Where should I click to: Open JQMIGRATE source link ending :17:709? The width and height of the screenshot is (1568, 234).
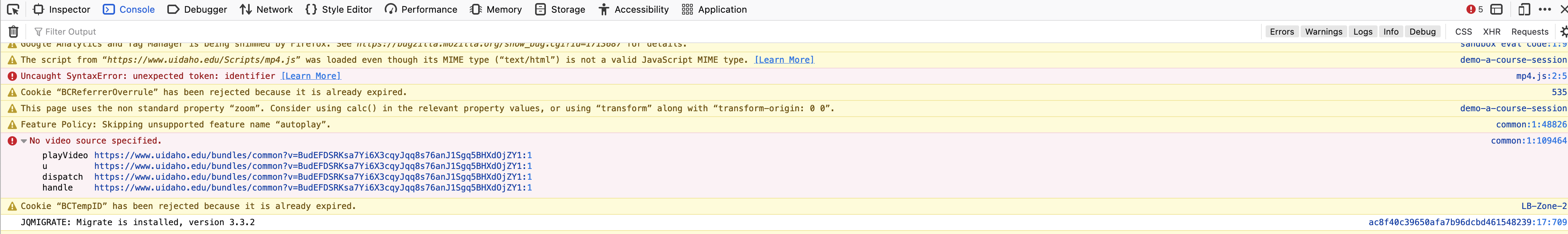pyautogui.click(x=1468, y=222)
